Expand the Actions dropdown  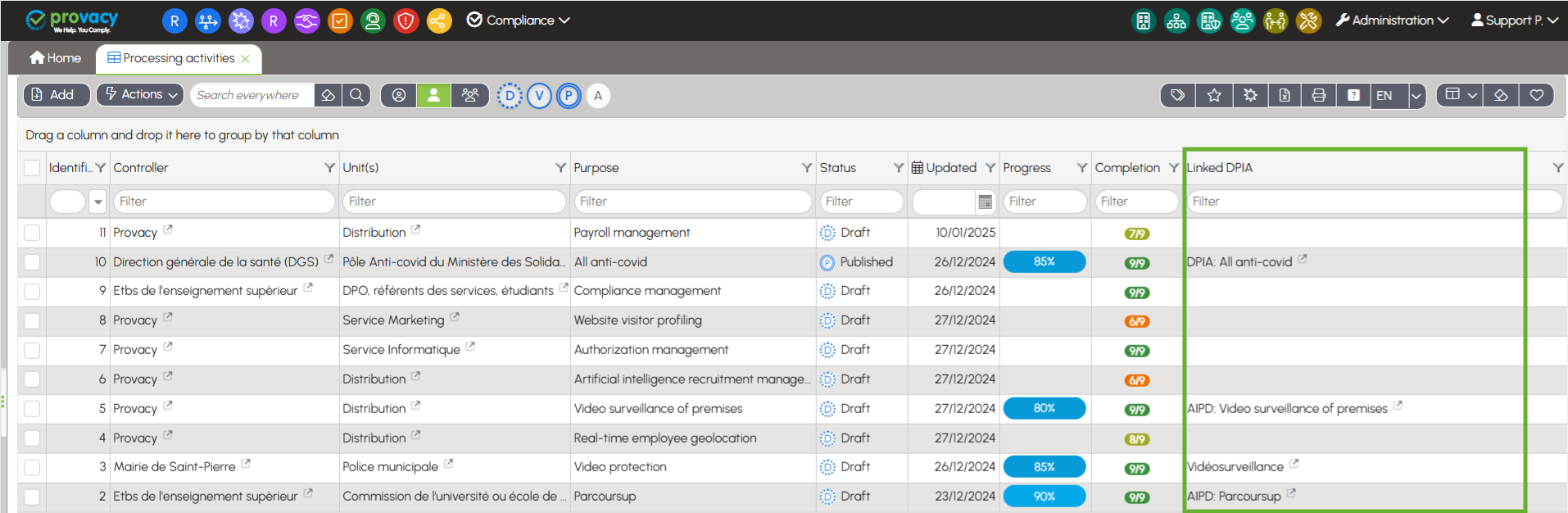pyautogui.click(x=141, y=95)
